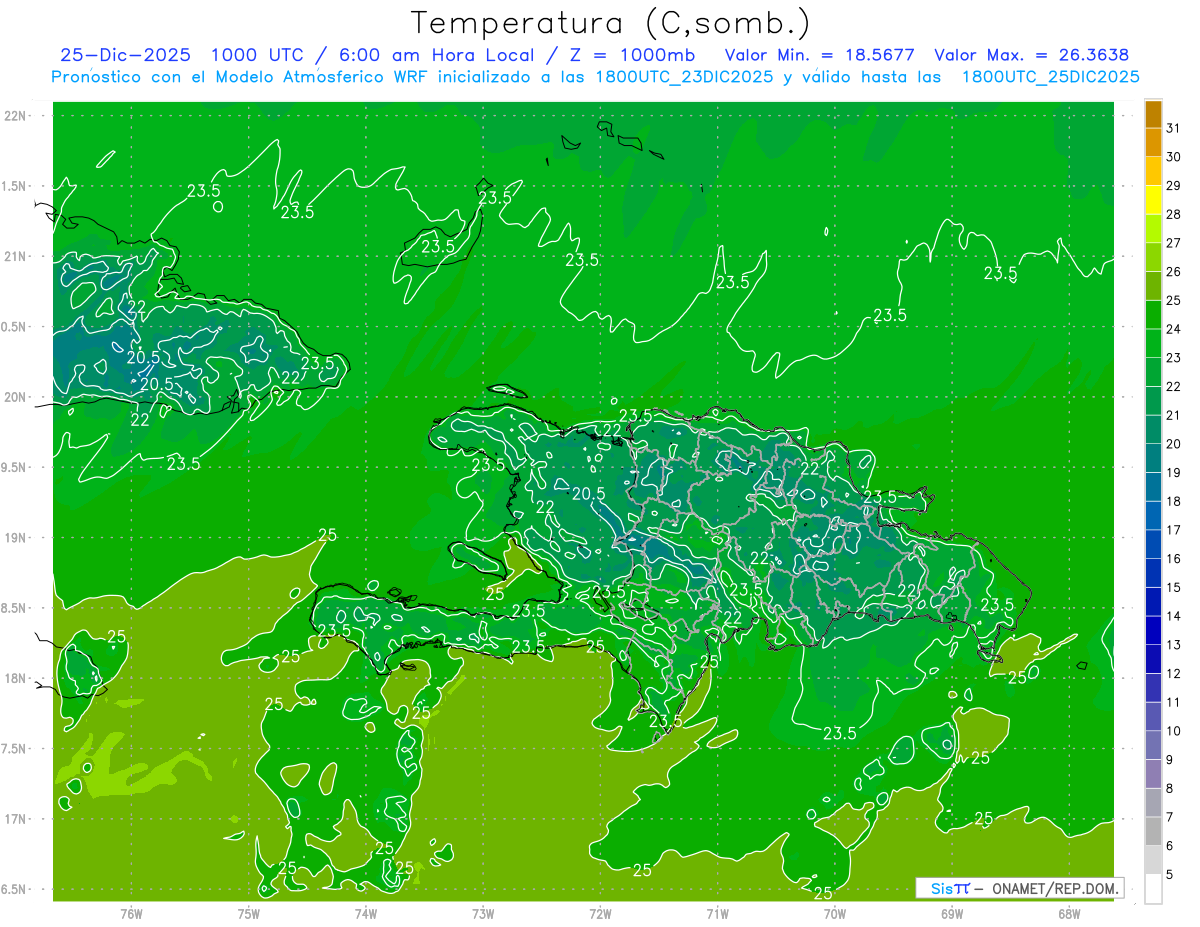Click the "Valor Min. = 18.5677" readout
Image resolution: width=1200 pixels, height=927 pixels.
(820, 55)
